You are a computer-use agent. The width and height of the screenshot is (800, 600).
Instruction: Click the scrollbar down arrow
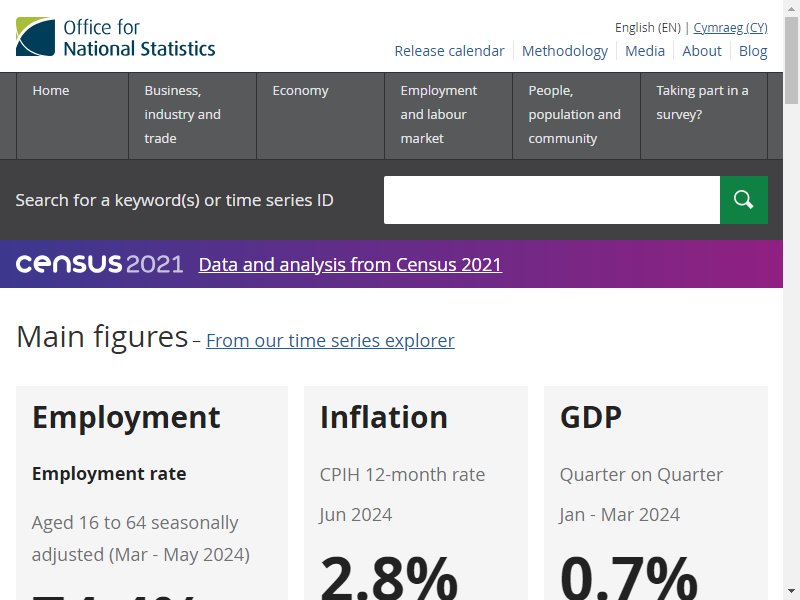click(x=792, y=592)
